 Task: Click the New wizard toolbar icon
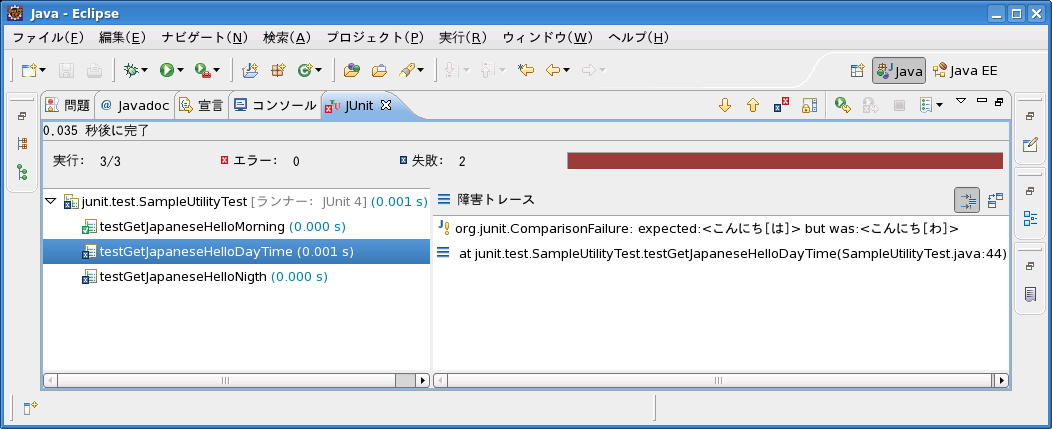tap(28, 70)
